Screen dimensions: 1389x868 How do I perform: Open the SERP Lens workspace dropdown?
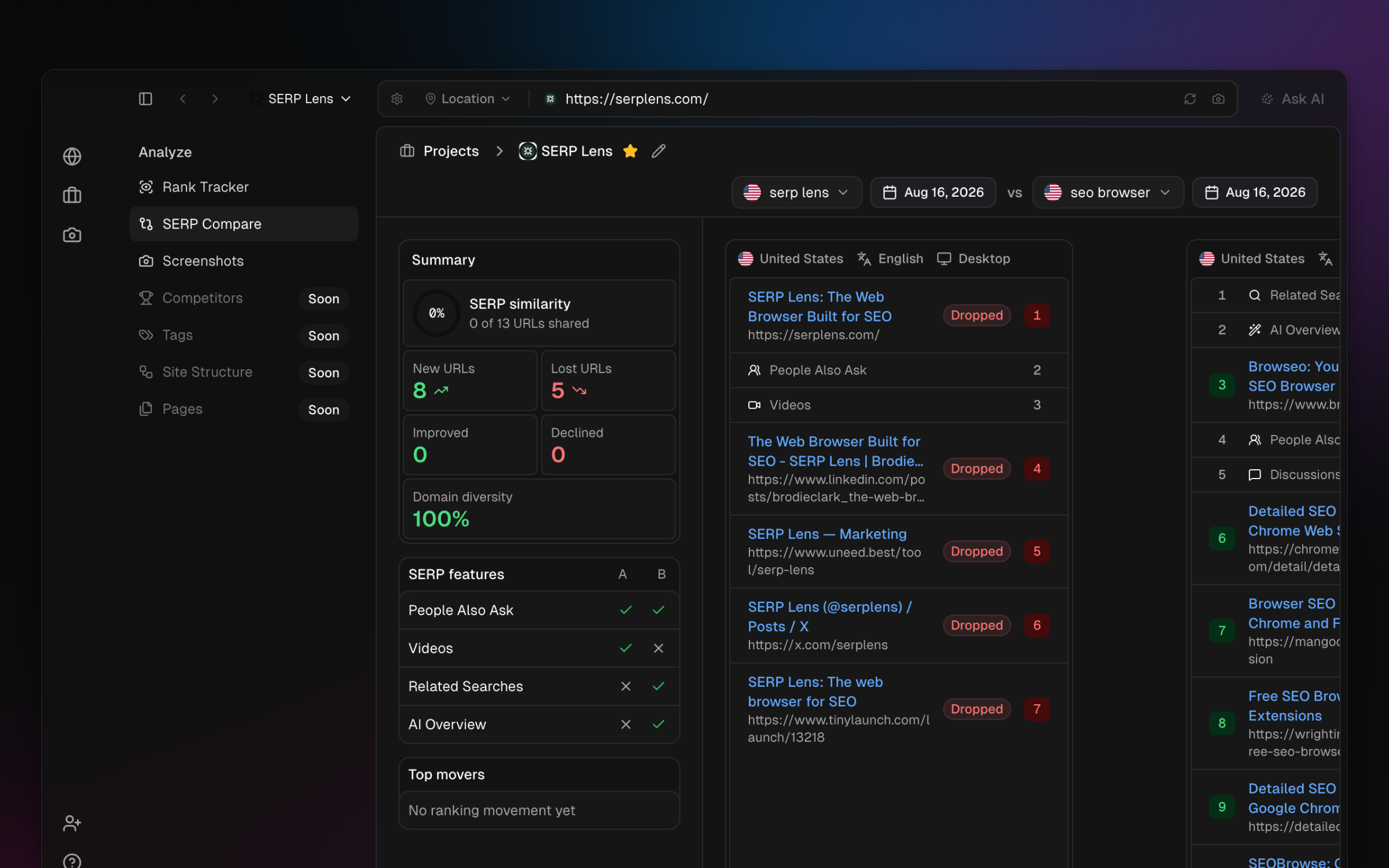[x=300, y=99]
